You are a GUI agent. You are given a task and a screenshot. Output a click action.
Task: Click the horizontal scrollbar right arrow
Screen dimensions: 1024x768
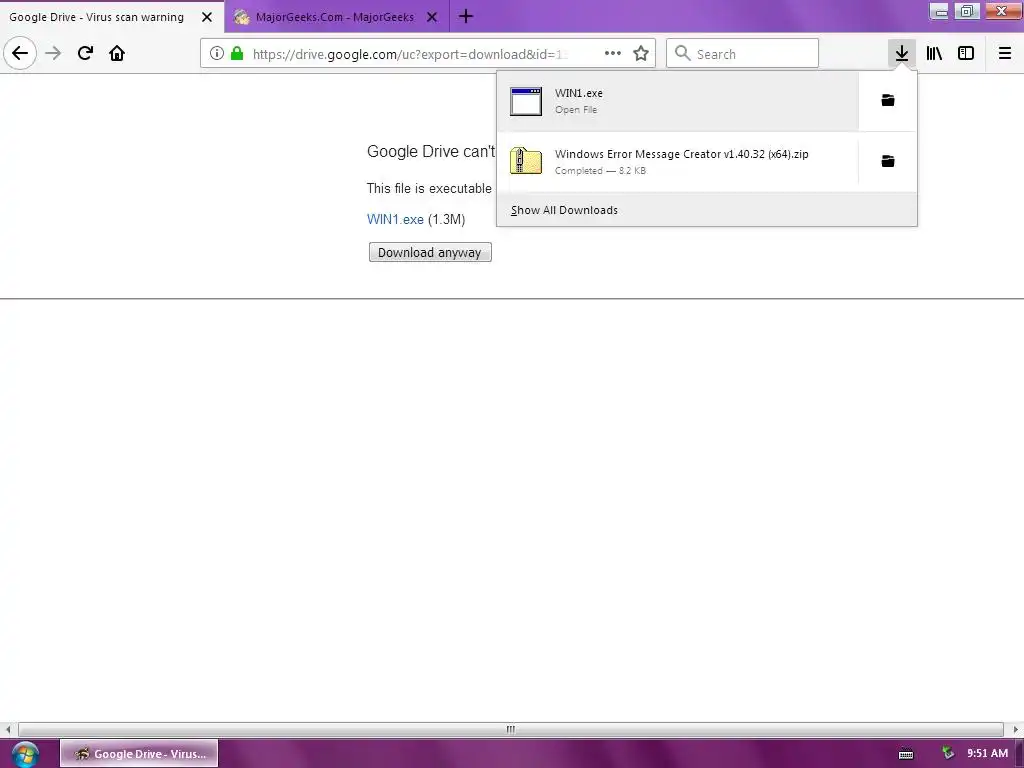tap(1015, 729)
